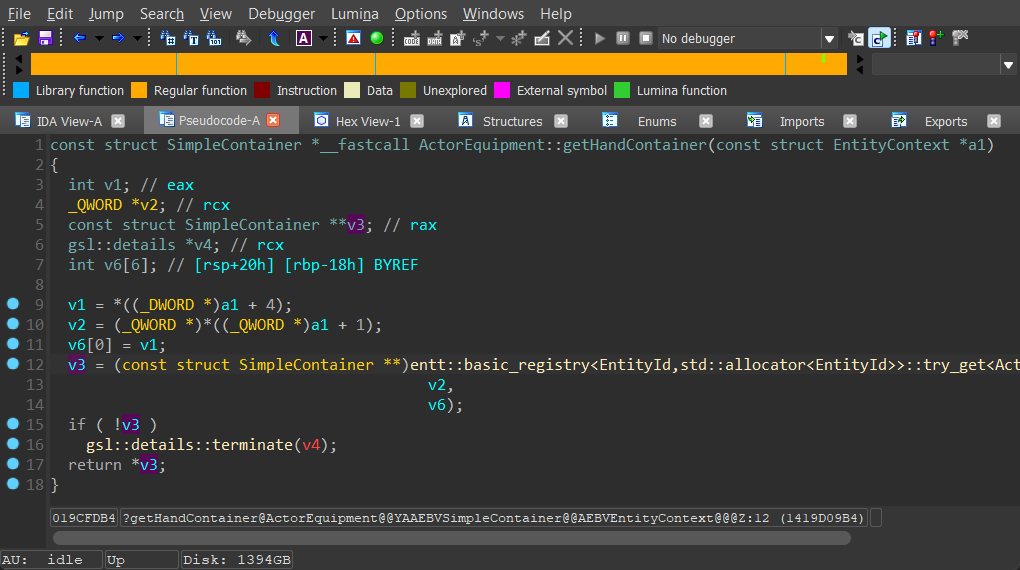Click the green circle toolbar icon
The image size is (1020, 570).
tap(376, 38)
